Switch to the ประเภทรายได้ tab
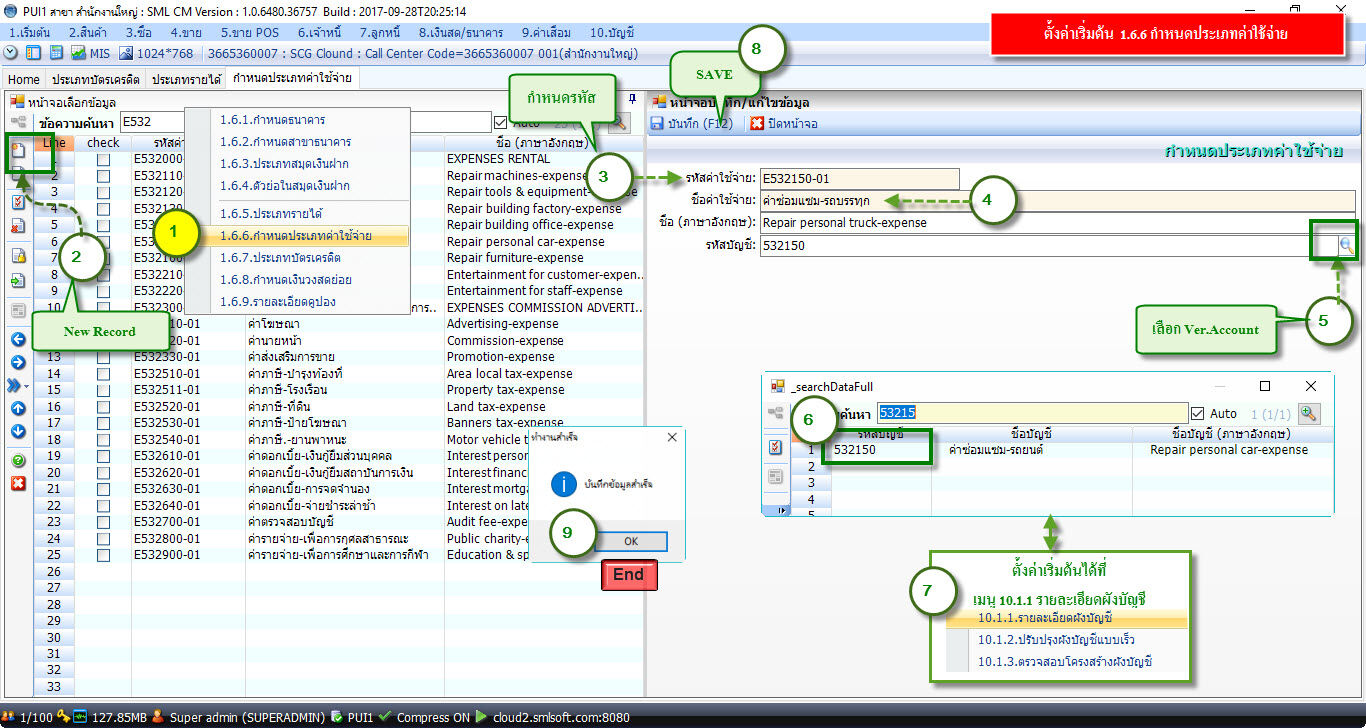1366x728 pixels. pyautogui.click(x=186, y=79)
